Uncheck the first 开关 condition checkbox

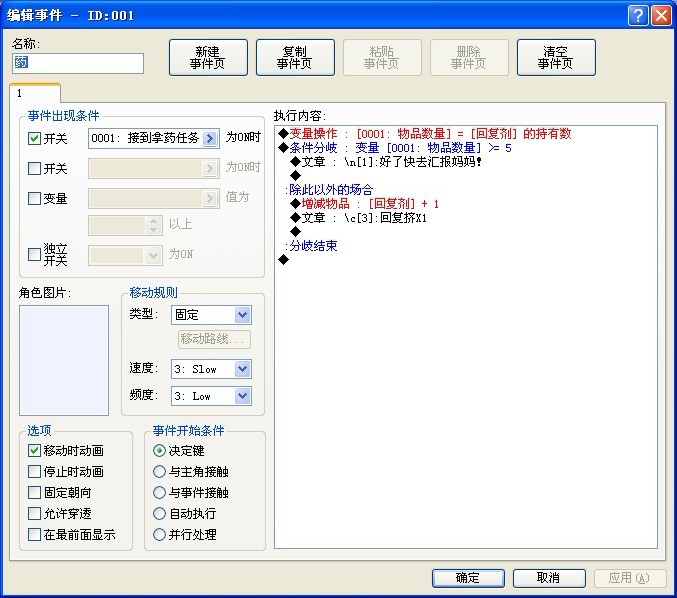point(34,139)
